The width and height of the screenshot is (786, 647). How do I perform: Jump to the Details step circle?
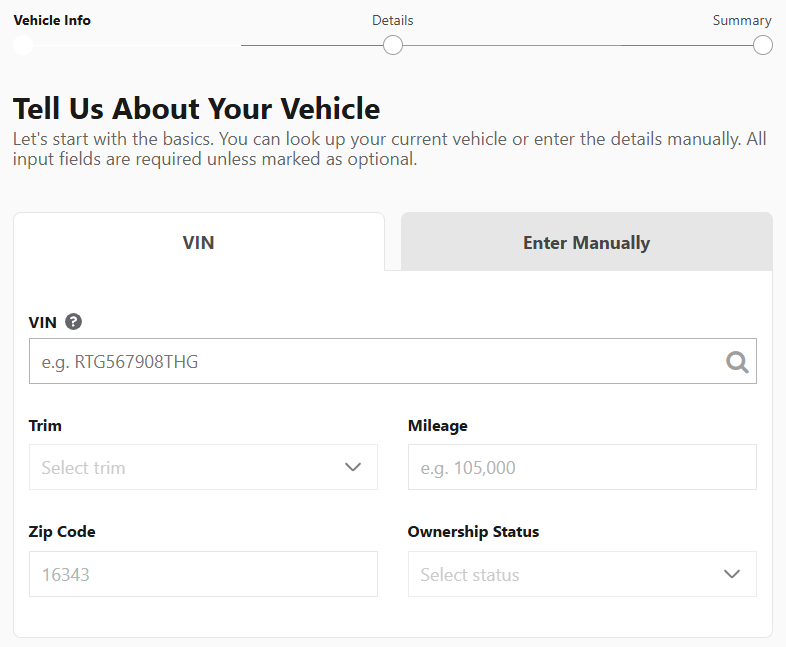pos(393,45)
